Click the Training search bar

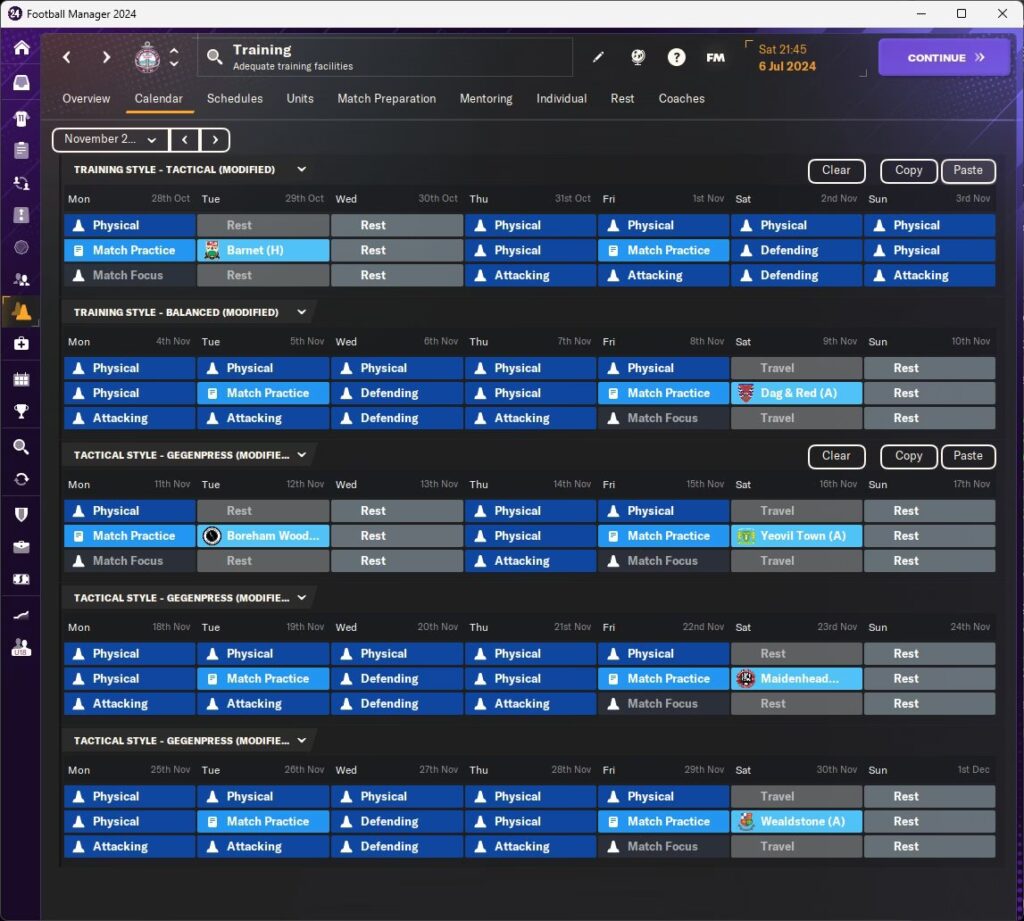(x=385, y=58)
